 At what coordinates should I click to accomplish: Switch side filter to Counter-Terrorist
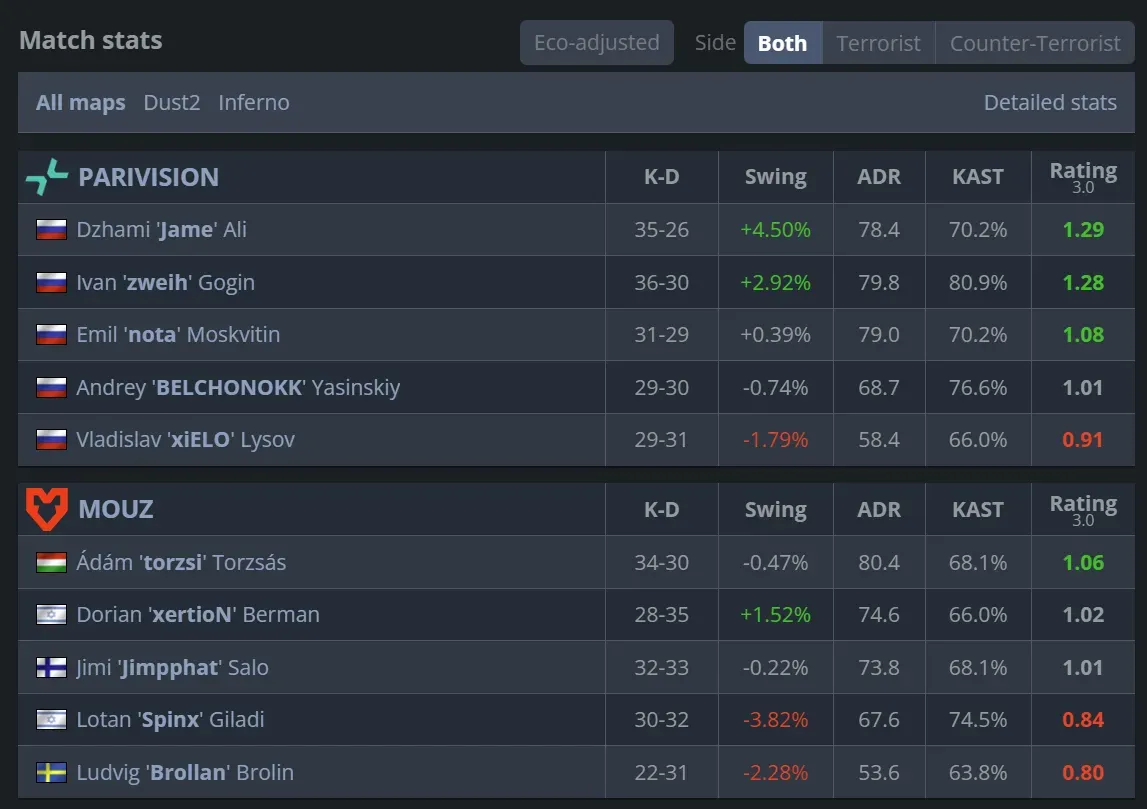click(x=1034, y=42)
